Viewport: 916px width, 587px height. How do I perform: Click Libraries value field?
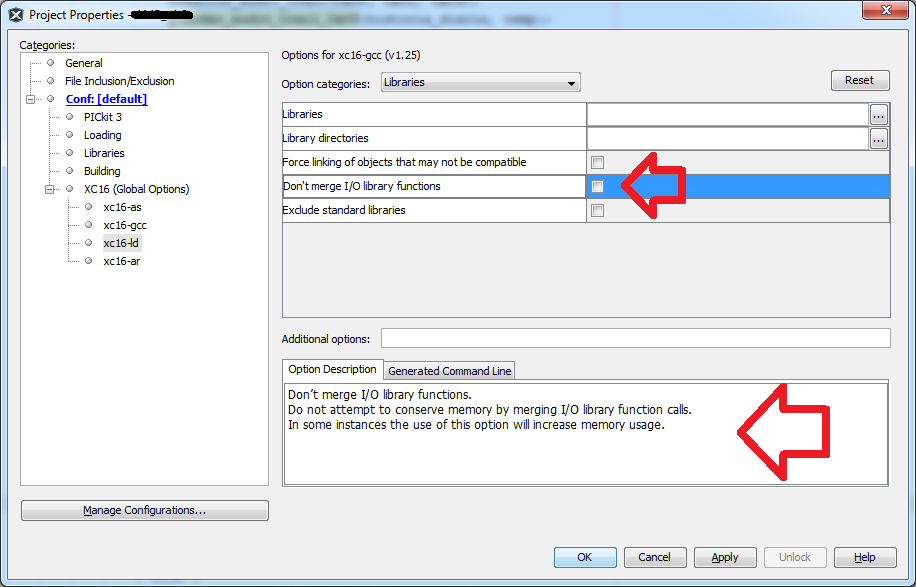(x=727, y=114)
